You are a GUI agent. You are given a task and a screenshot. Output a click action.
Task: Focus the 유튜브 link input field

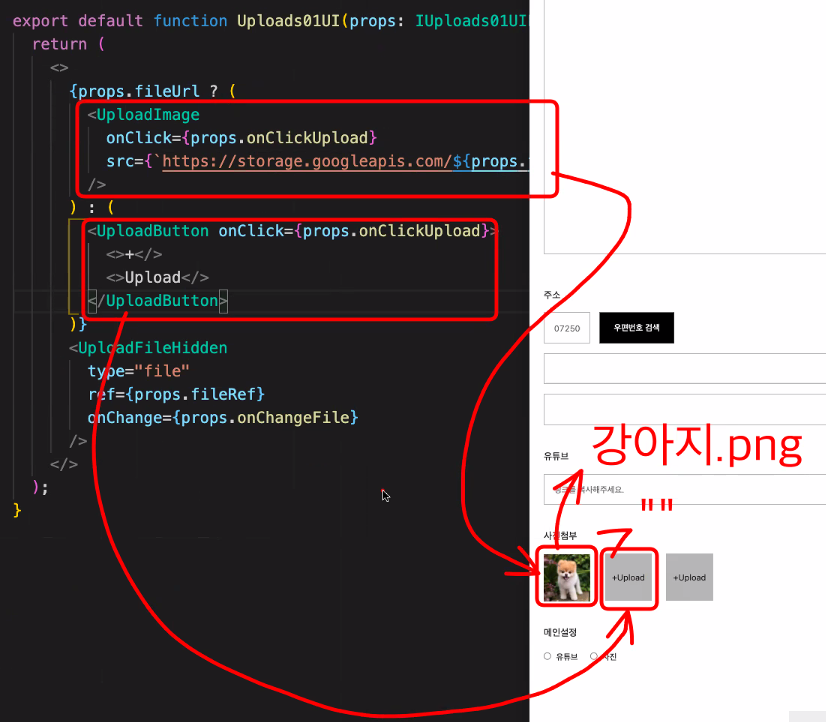pos(685,489)
